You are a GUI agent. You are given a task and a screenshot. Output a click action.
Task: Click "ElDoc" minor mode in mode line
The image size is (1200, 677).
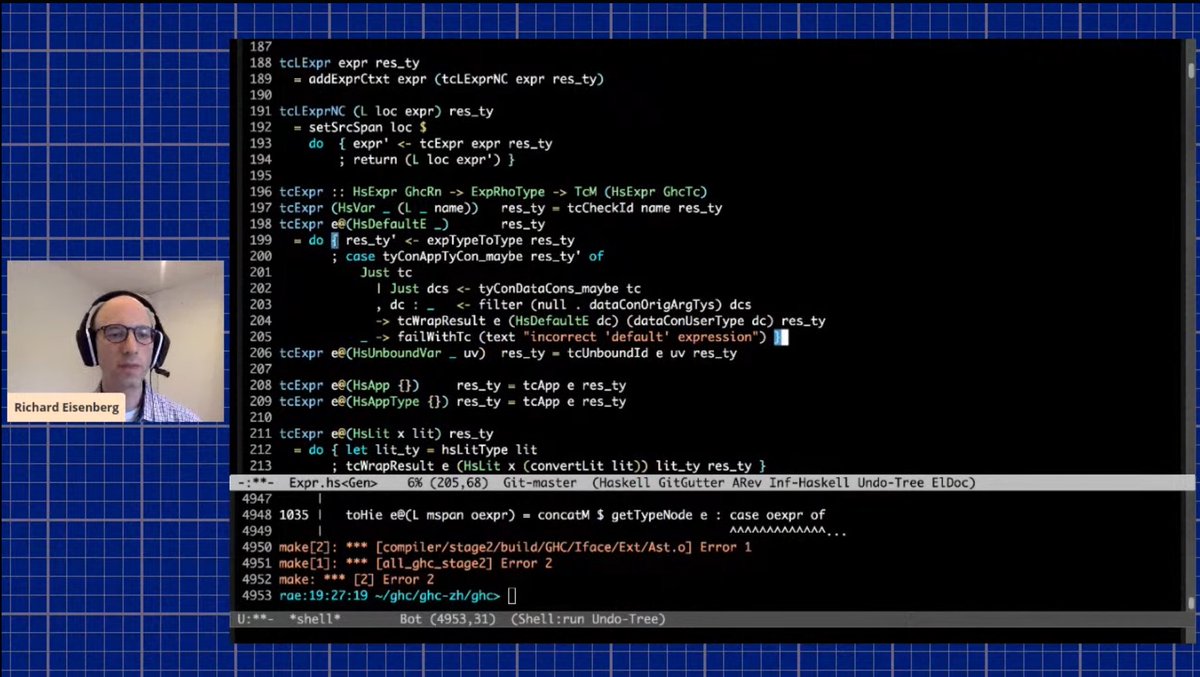(947, 482)
